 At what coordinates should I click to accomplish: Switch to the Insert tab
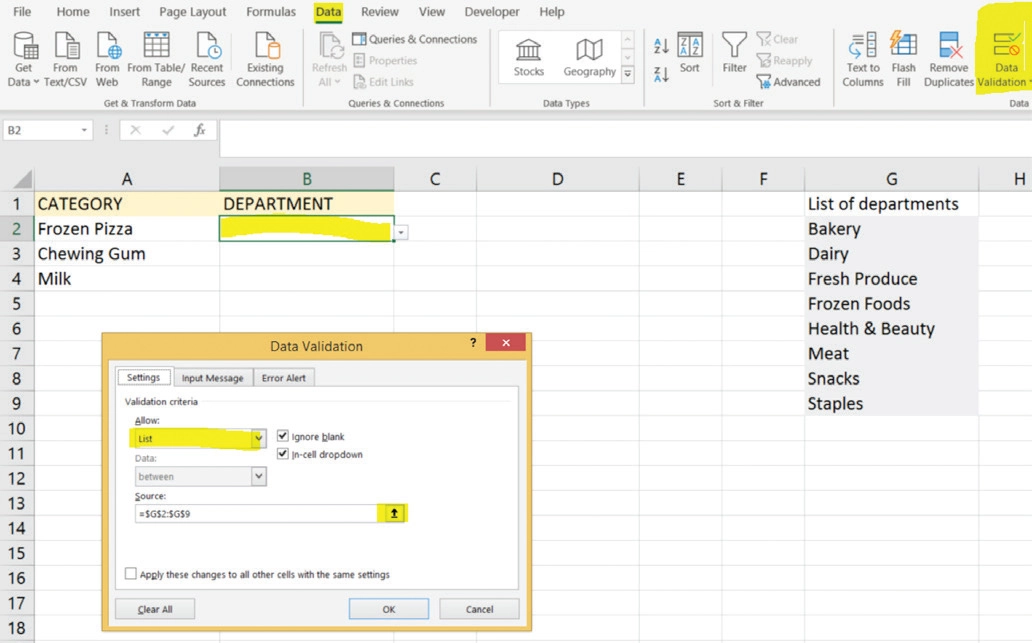124,12
